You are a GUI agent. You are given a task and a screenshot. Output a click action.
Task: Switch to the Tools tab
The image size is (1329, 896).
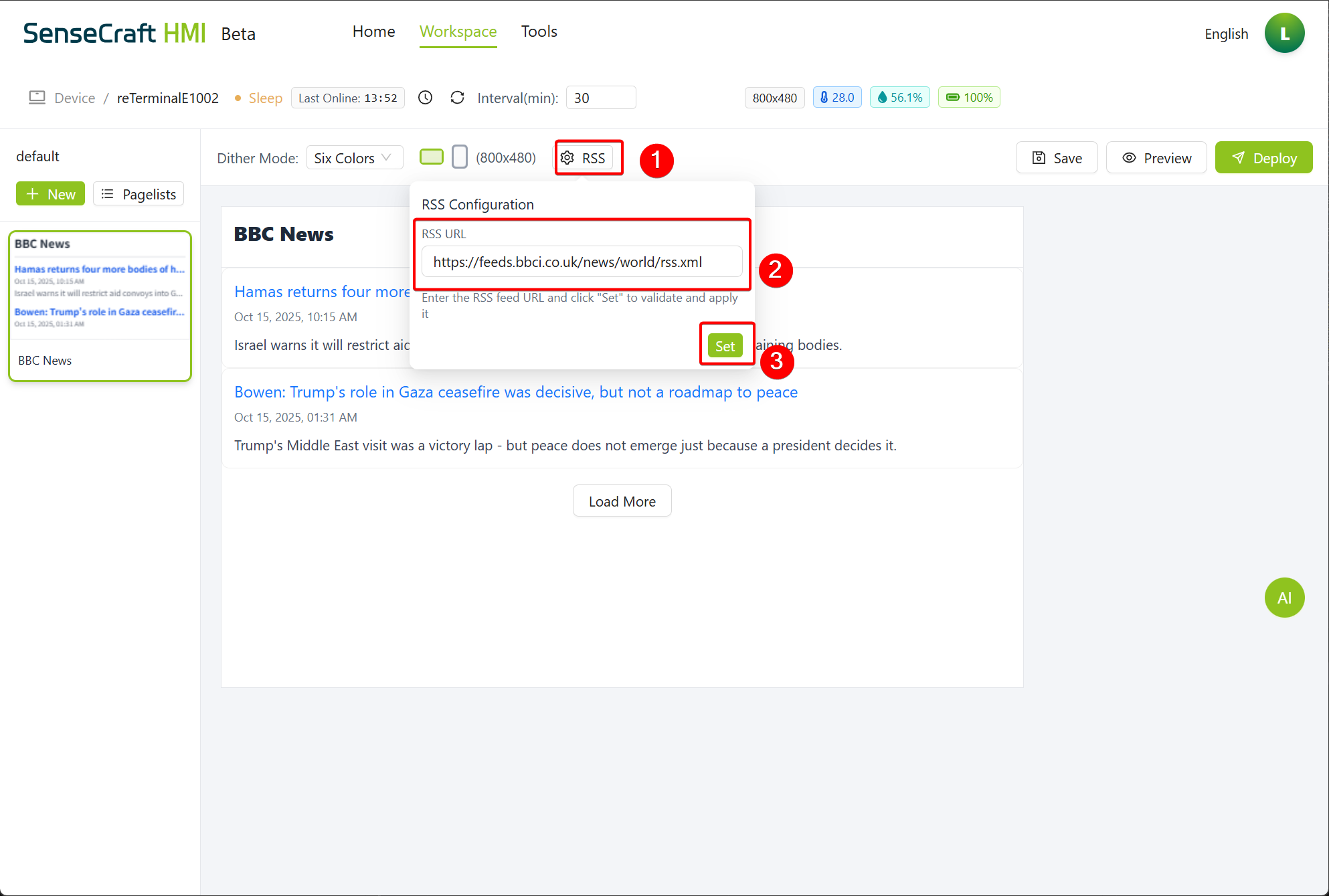point(539,31)
